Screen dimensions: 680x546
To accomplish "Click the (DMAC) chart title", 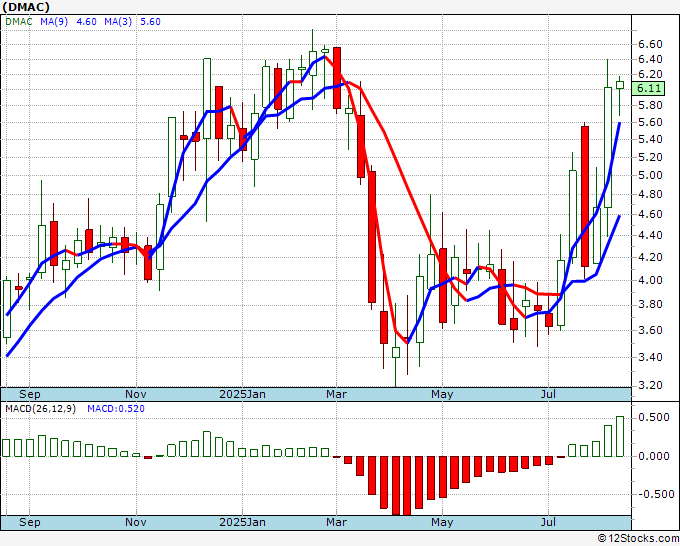I will point(26,7).
